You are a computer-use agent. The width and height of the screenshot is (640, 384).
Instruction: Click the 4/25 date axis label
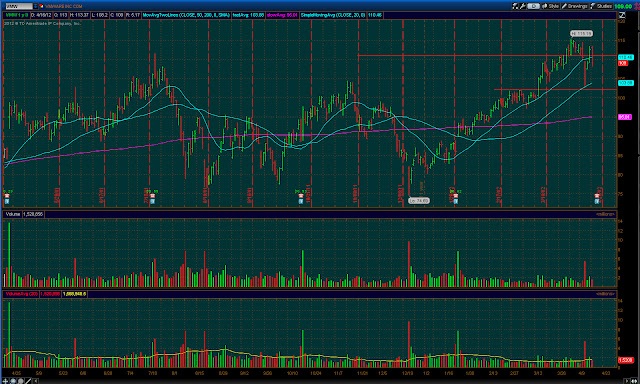tap(16, 373)
